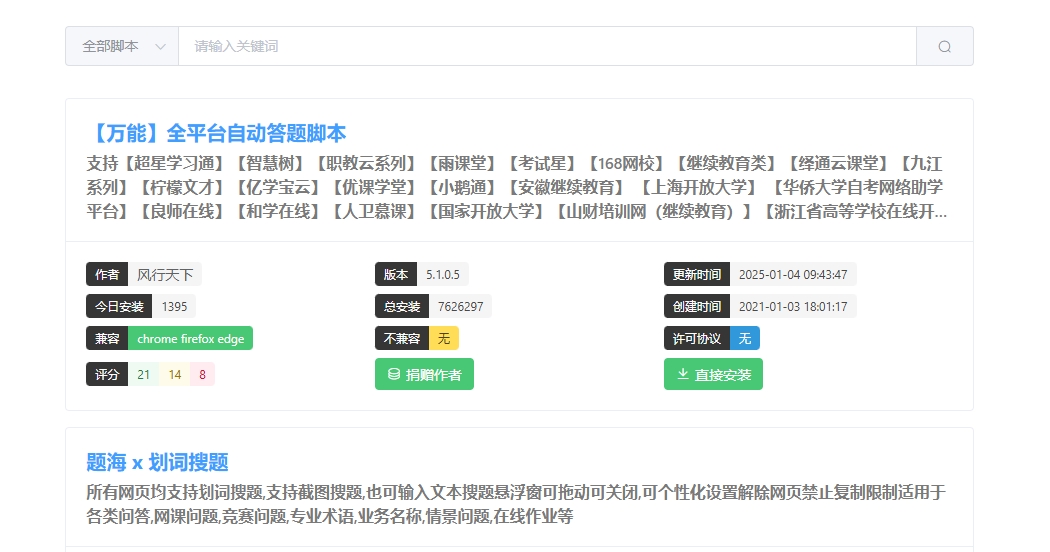
Task: Click the 评分 label badge
Action: click(107, 374)
